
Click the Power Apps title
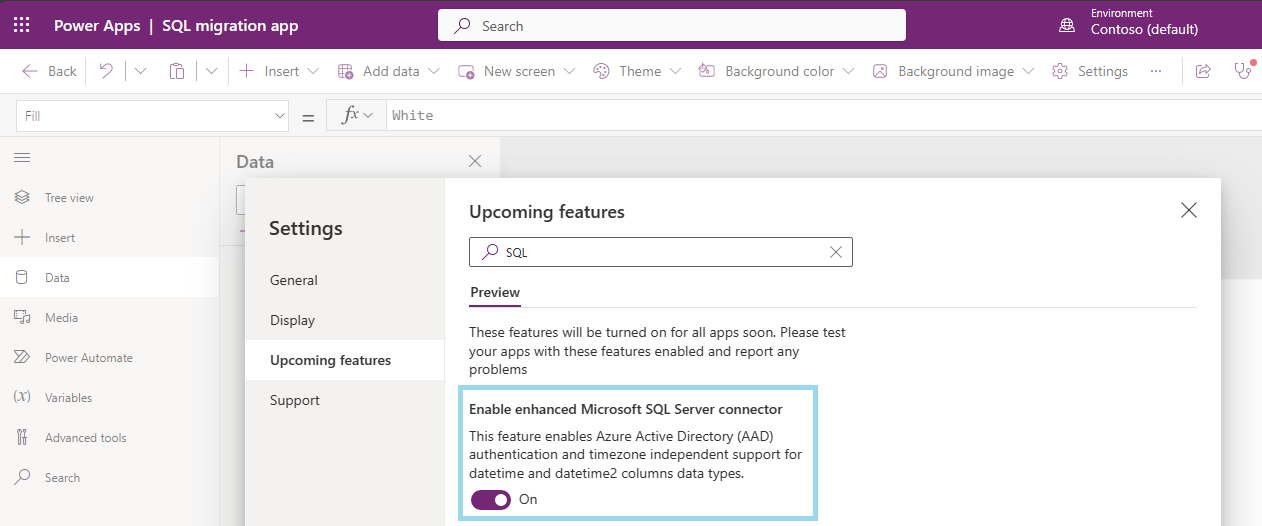pos(97,26)
